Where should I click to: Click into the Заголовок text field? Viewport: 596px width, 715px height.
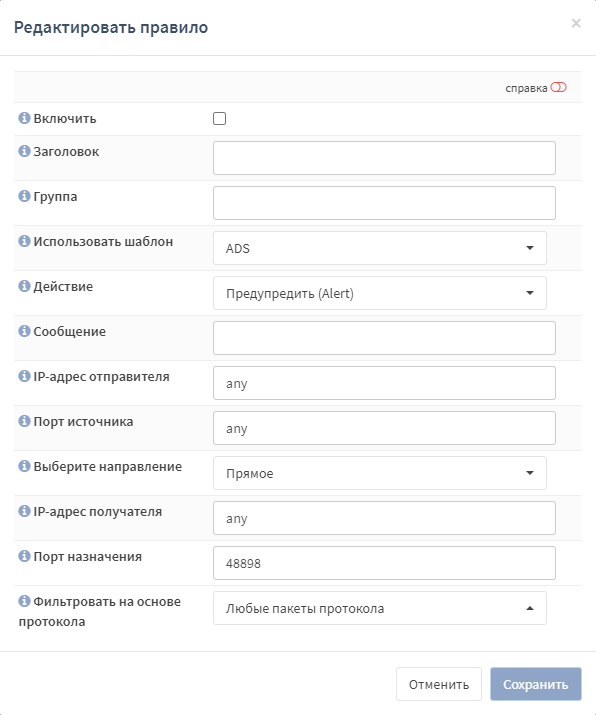pos(384,158)
